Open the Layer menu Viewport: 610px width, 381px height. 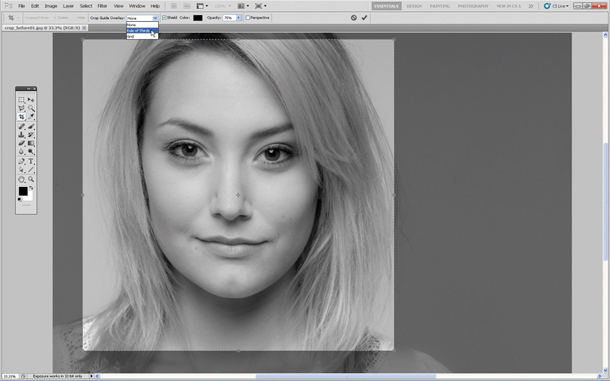click(68, 6)
